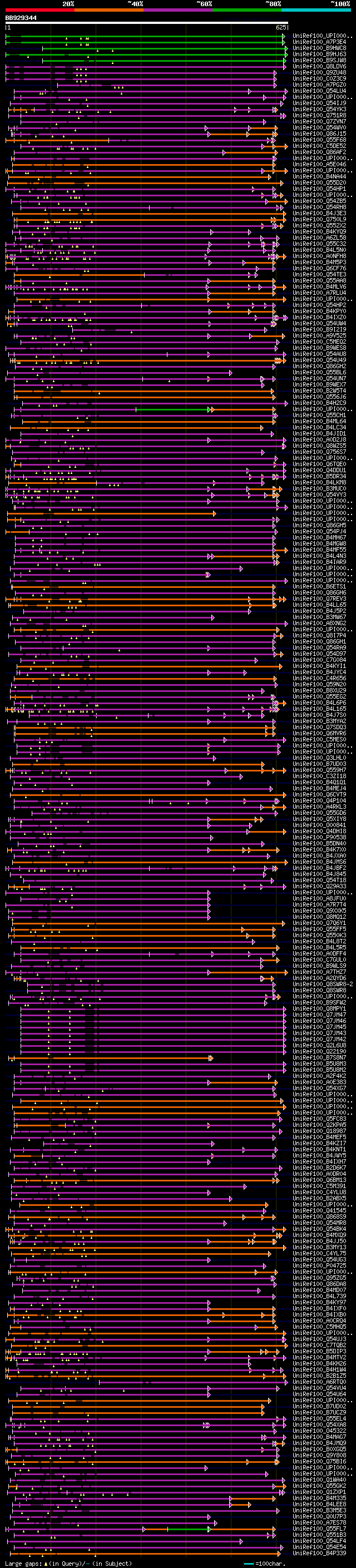Image resolution: width=356 pixels, height=1568 pixels.
Task: Open hit UniRef100_Q3LHL0
Action: (319, 758)
